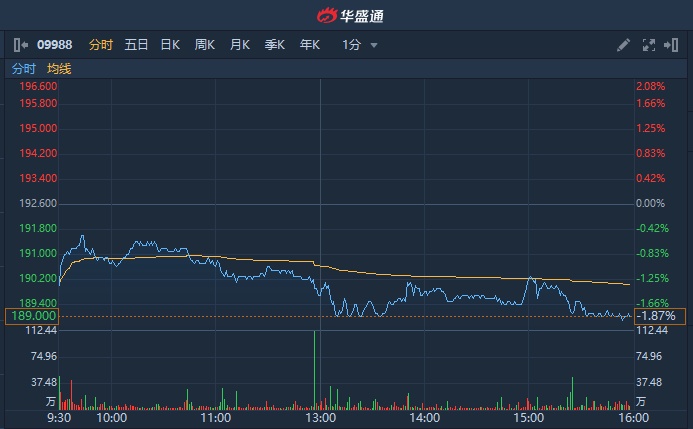Switch to the 年K tab
Image resolution: width=693 pixels, height=429 pixels.
click(x=309, y=45)
